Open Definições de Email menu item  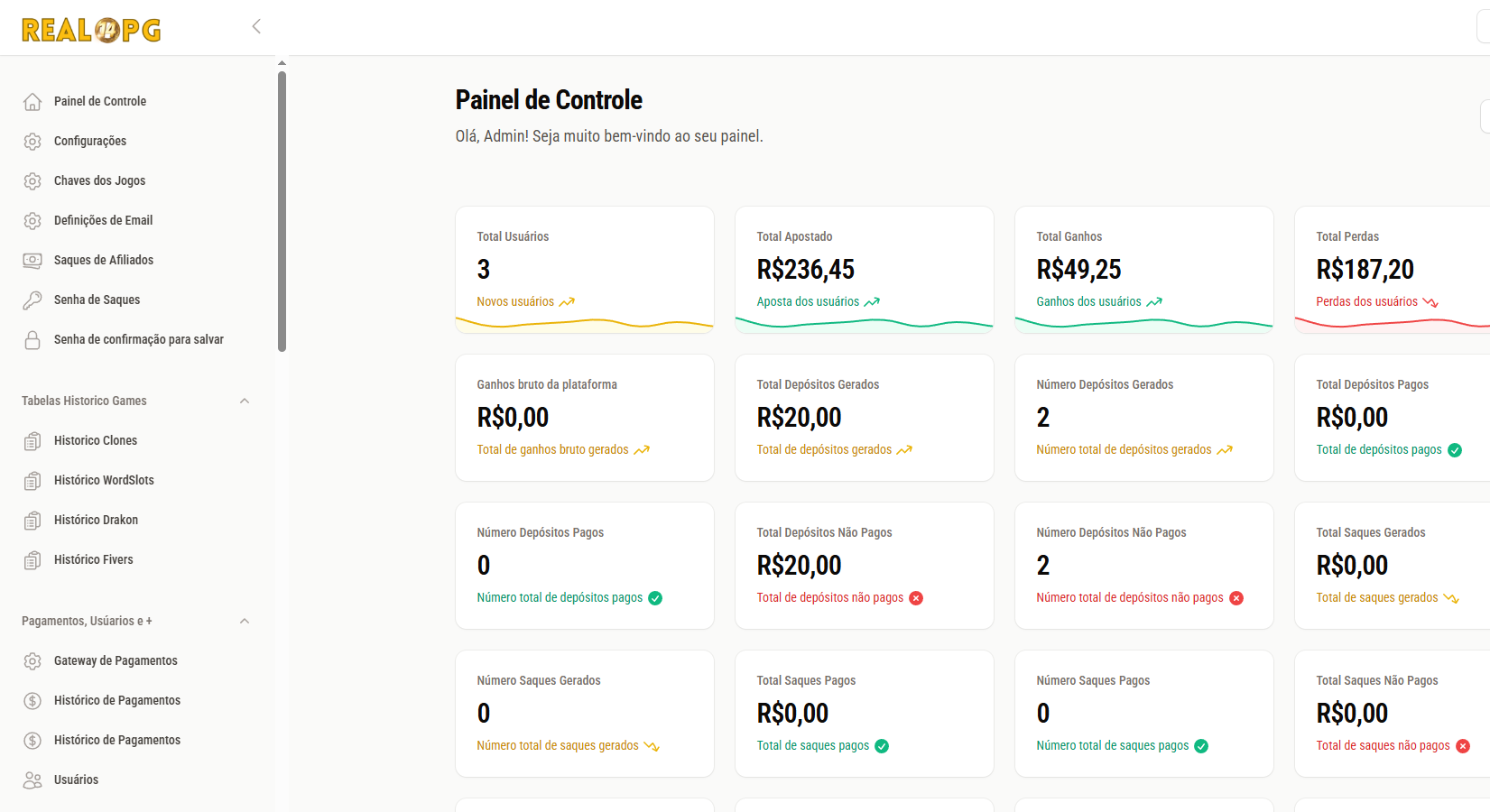(103, 220)
